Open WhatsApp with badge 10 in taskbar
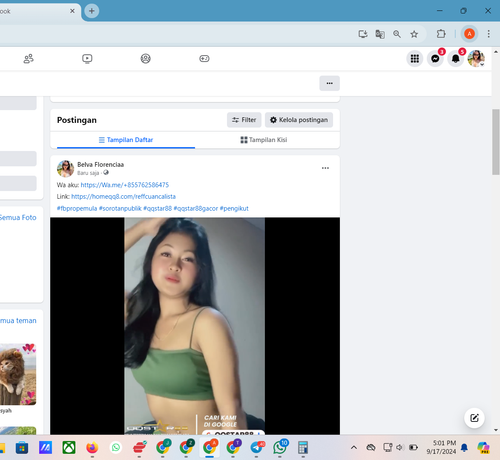This screenshot has height=460, width=500. [x=280, y=448]
